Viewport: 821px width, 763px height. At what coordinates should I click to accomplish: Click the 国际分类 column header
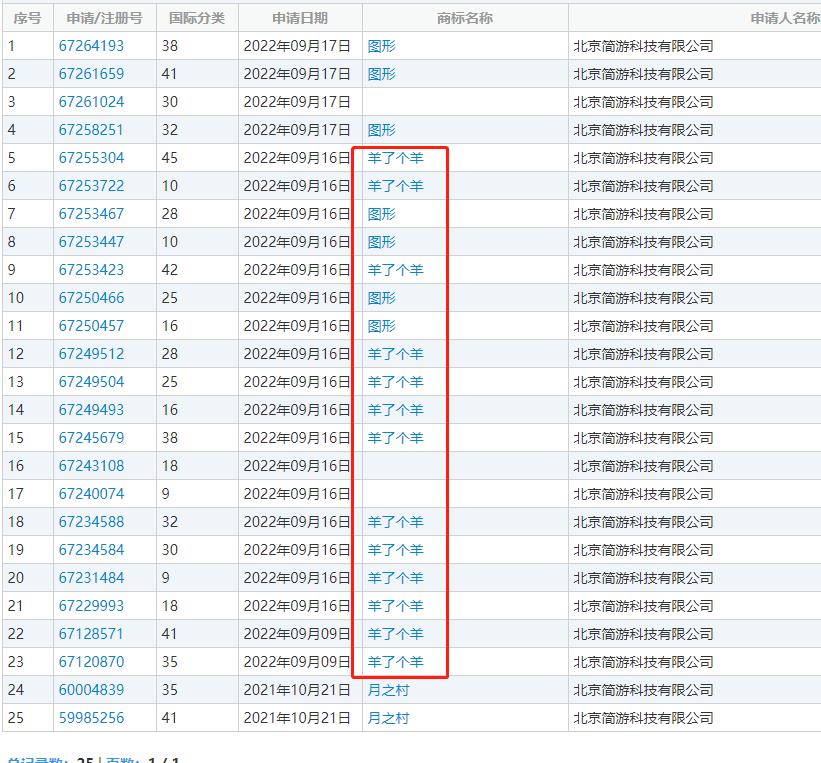coord(197,18)
